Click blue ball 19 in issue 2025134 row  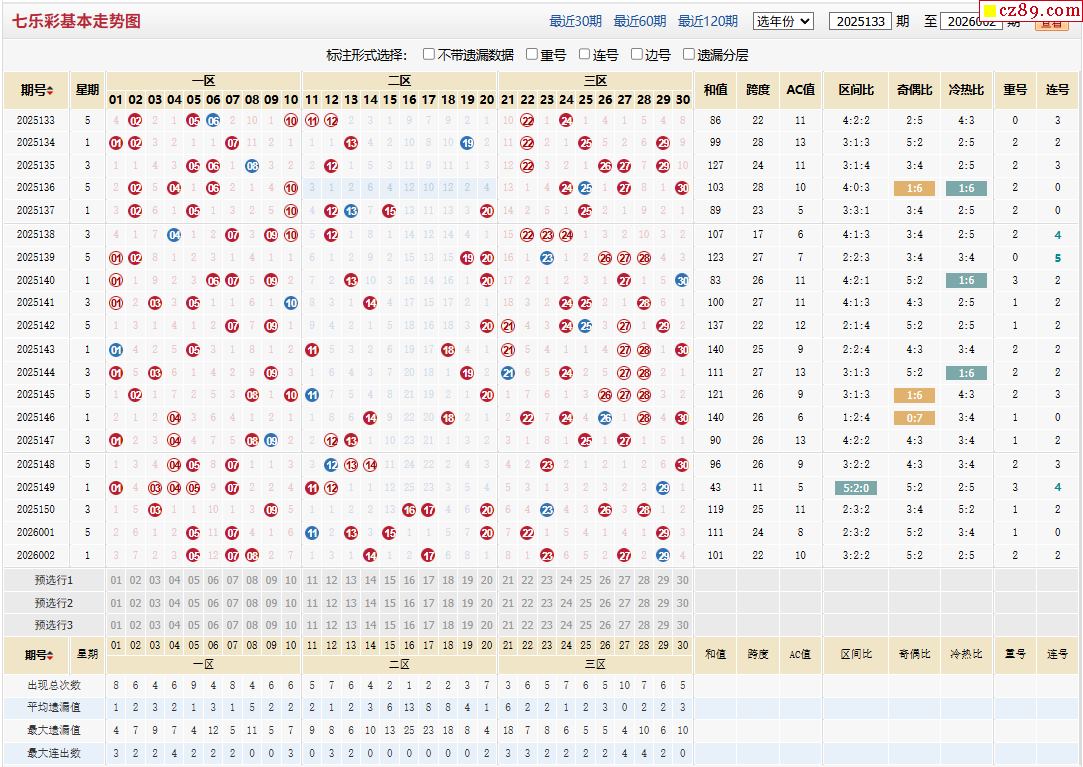[x=467, y=143]
